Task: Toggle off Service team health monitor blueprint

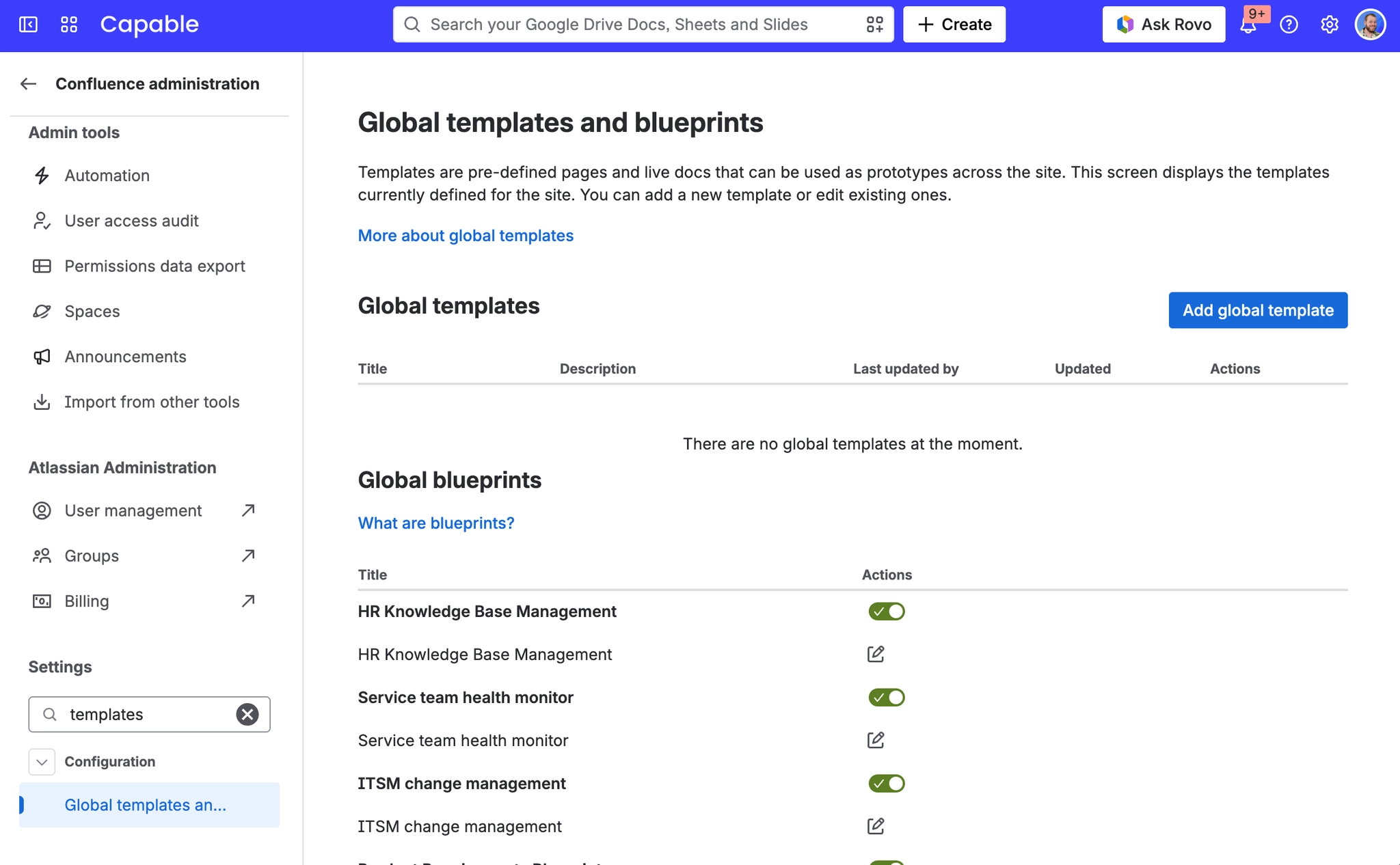Action: click(x=887, y=698)
